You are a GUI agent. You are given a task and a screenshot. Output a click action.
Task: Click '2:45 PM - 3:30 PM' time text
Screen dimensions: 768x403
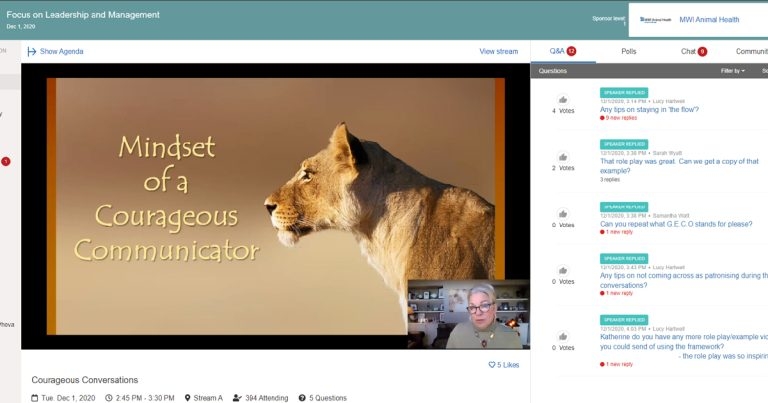coord(145,398)
